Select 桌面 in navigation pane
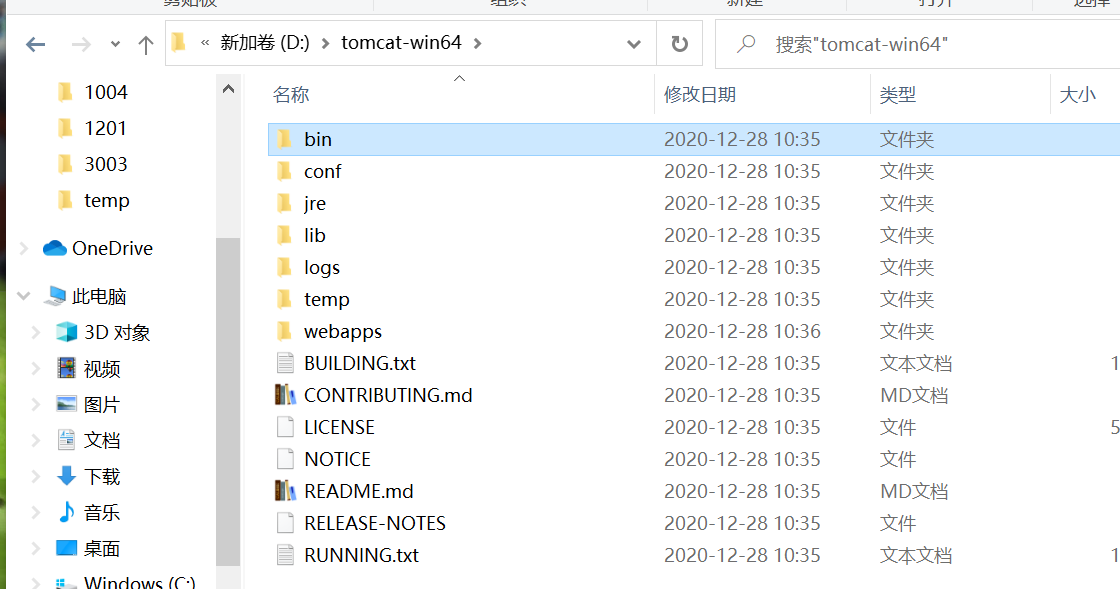 [x=101, y=548]
